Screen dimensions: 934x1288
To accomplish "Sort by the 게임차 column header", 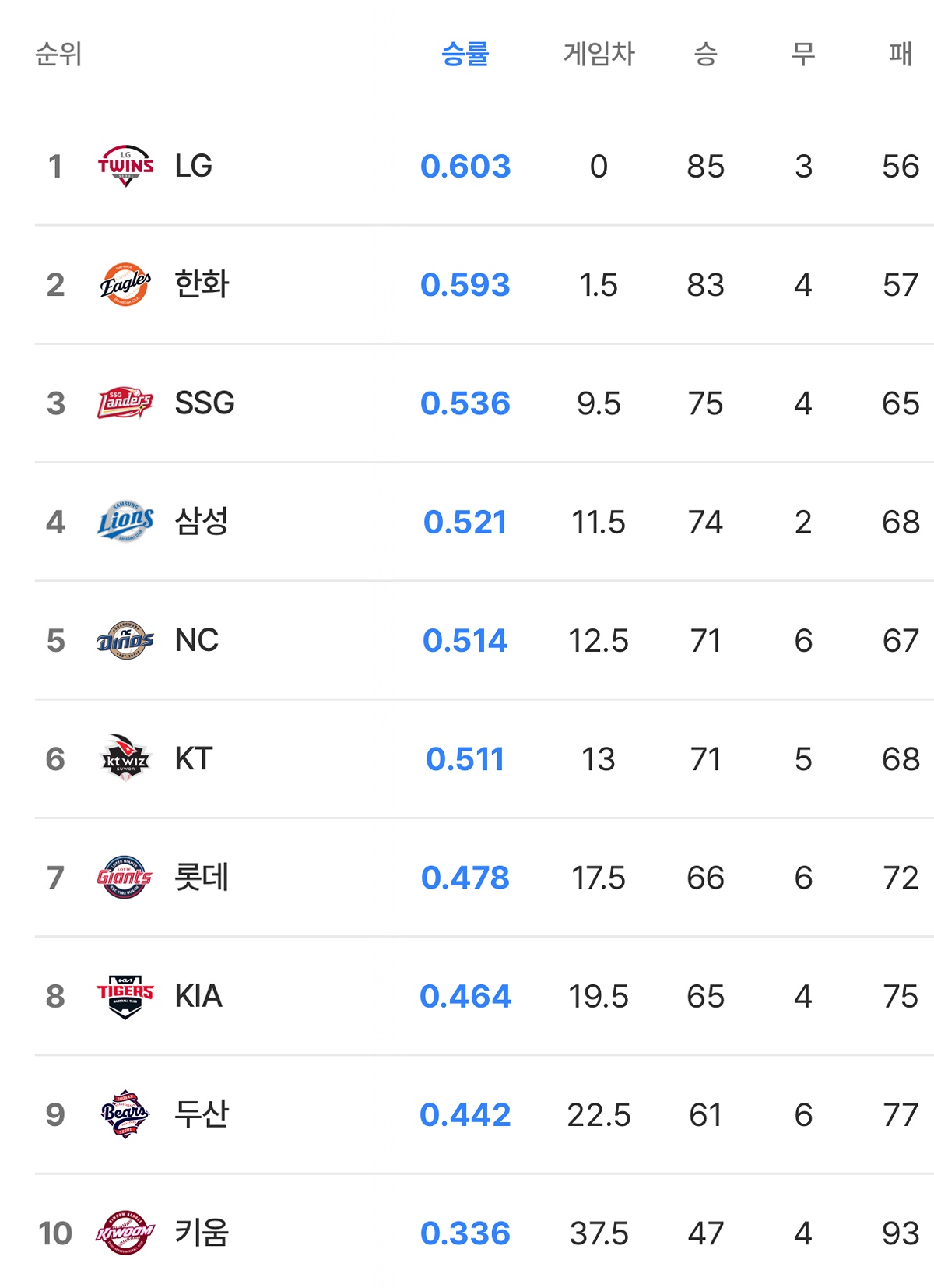I will click(599, 54).
